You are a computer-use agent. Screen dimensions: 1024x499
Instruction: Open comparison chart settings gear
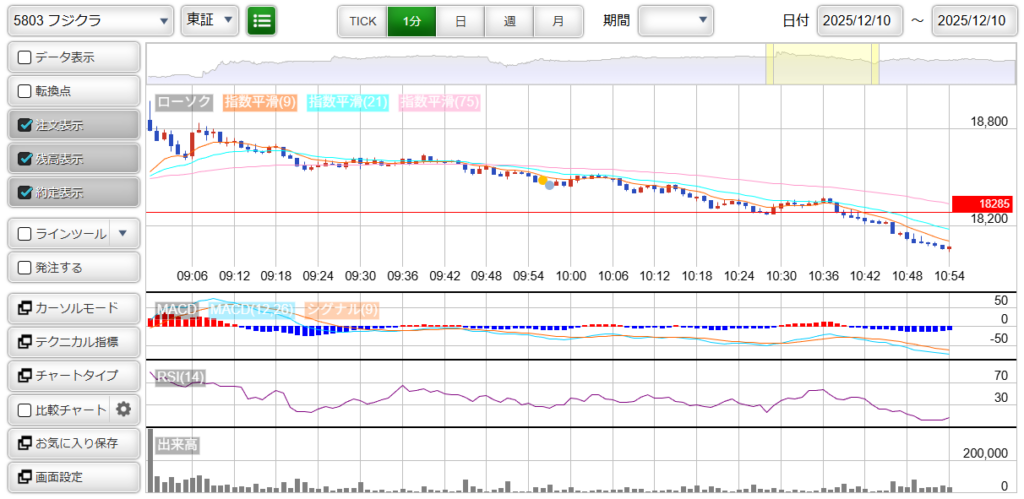124,409
